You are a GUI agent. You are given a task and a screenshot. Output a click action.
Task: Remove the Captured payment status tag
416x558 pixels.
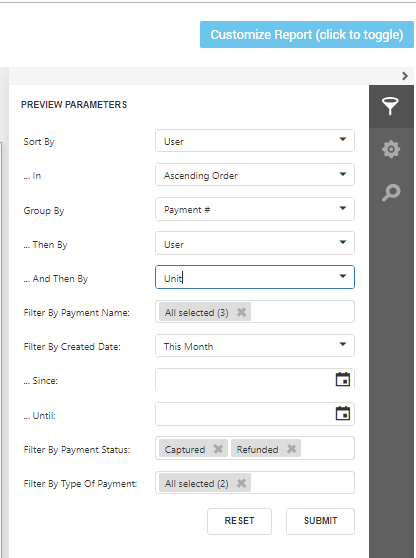coord(218,449)
